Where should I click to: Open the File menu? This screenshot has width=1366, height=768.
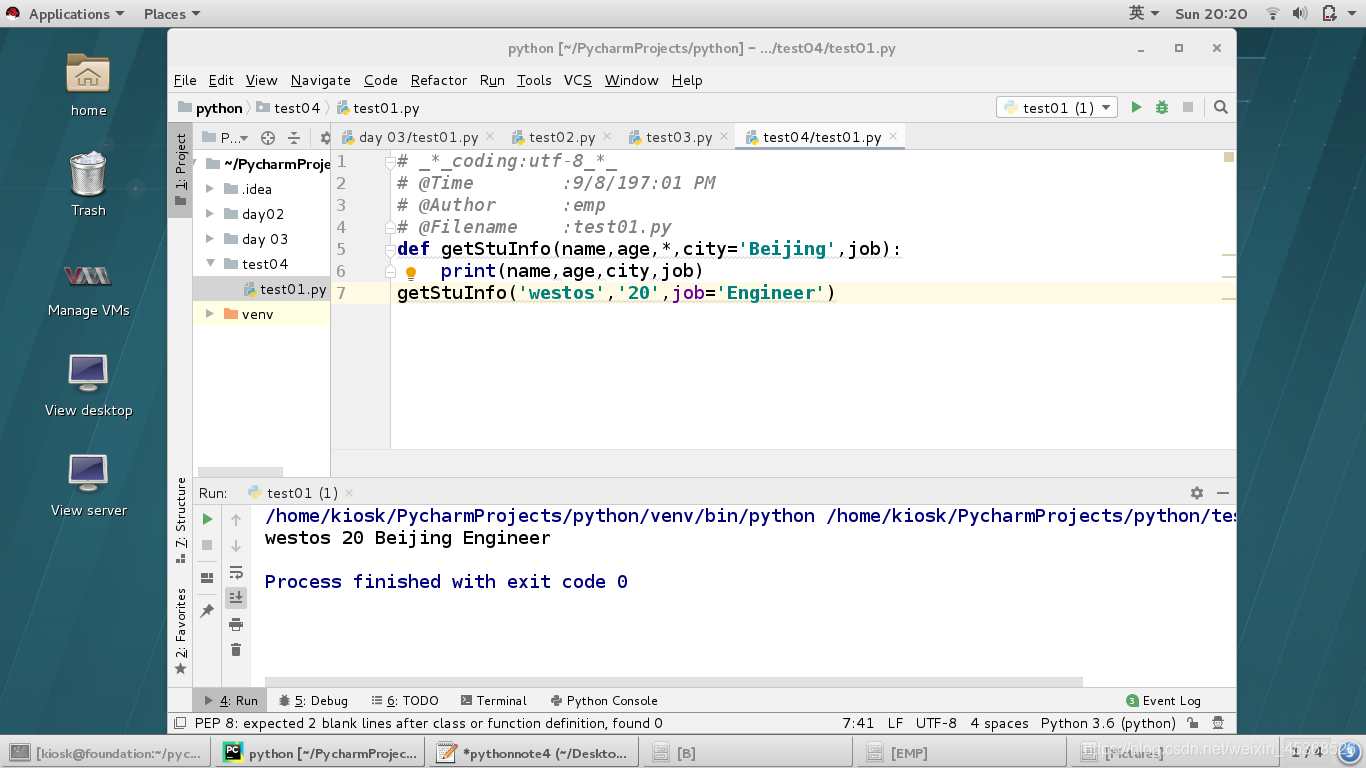pyautogui.click(x=185, y=80)
